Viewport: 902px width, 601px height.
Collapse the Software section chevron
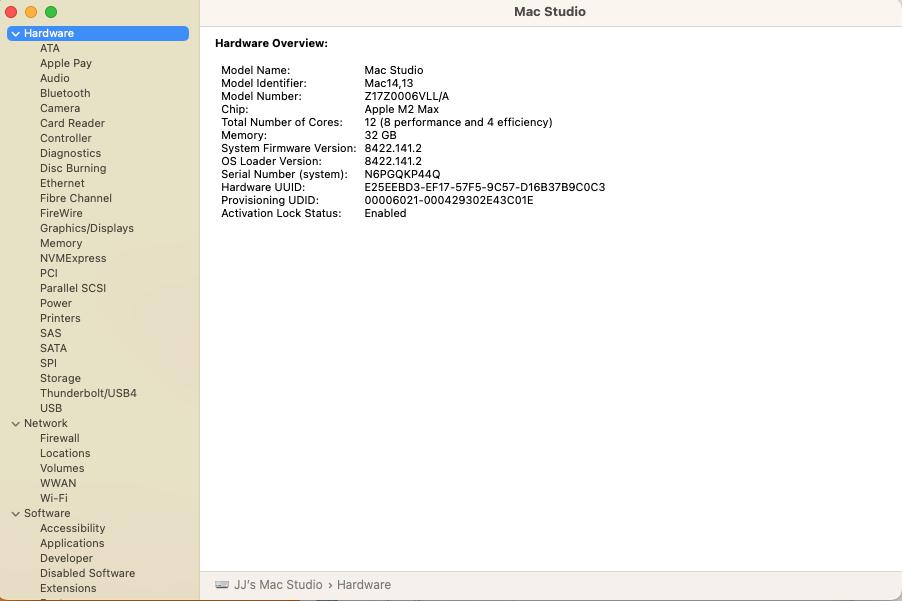click(x=16, y=514)
